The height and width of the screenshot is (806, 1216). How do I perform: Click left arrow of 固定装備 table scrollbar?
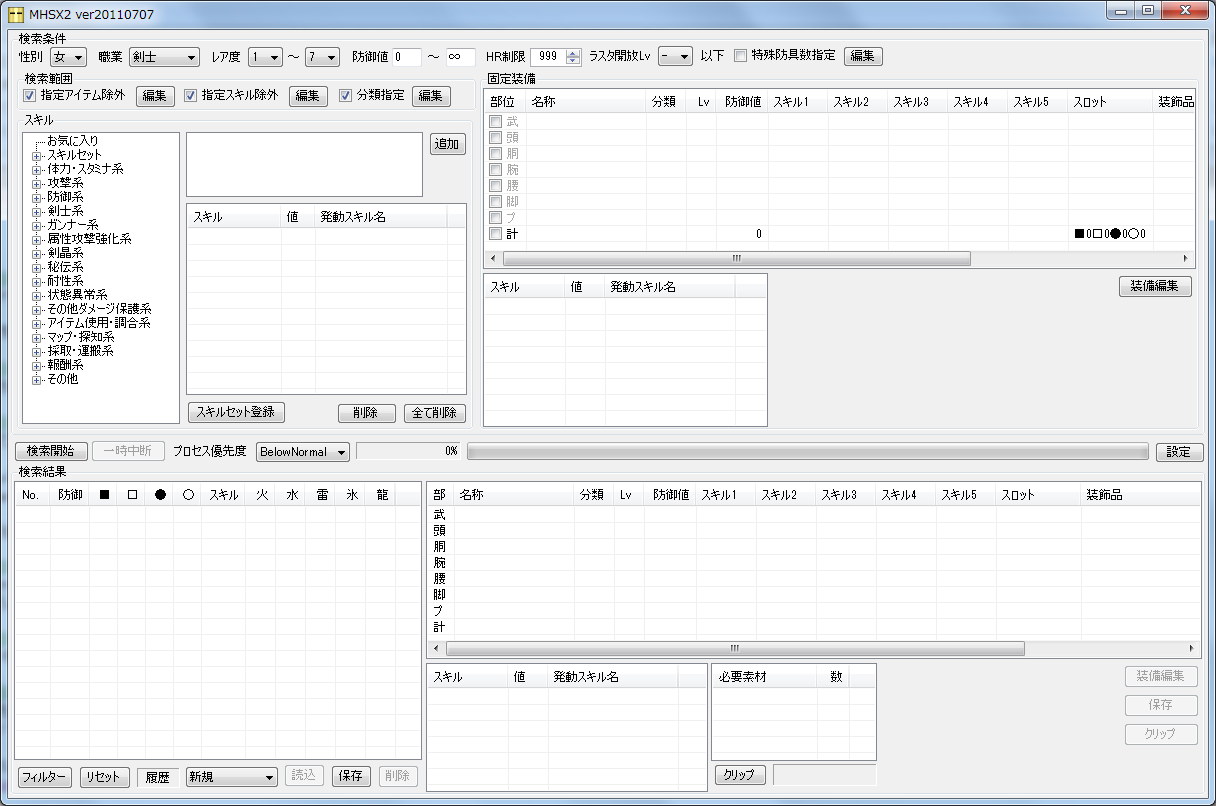click(493, 258)
